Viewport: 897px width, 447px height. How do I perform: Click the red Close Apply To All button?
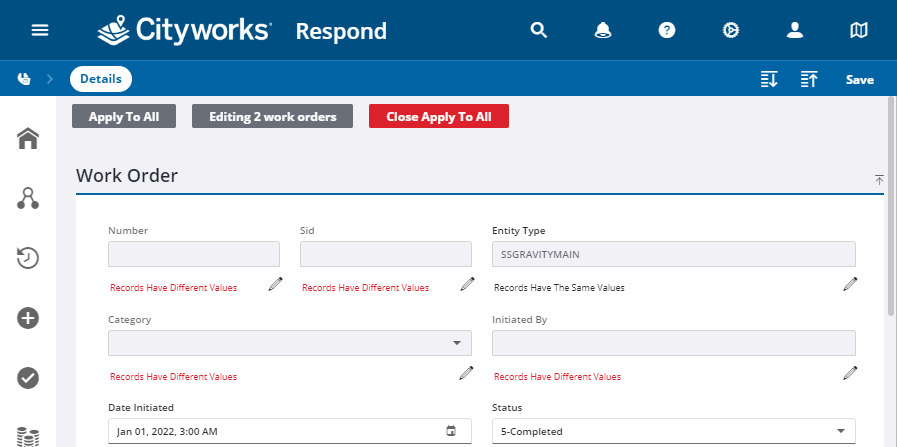coord(439,117)
